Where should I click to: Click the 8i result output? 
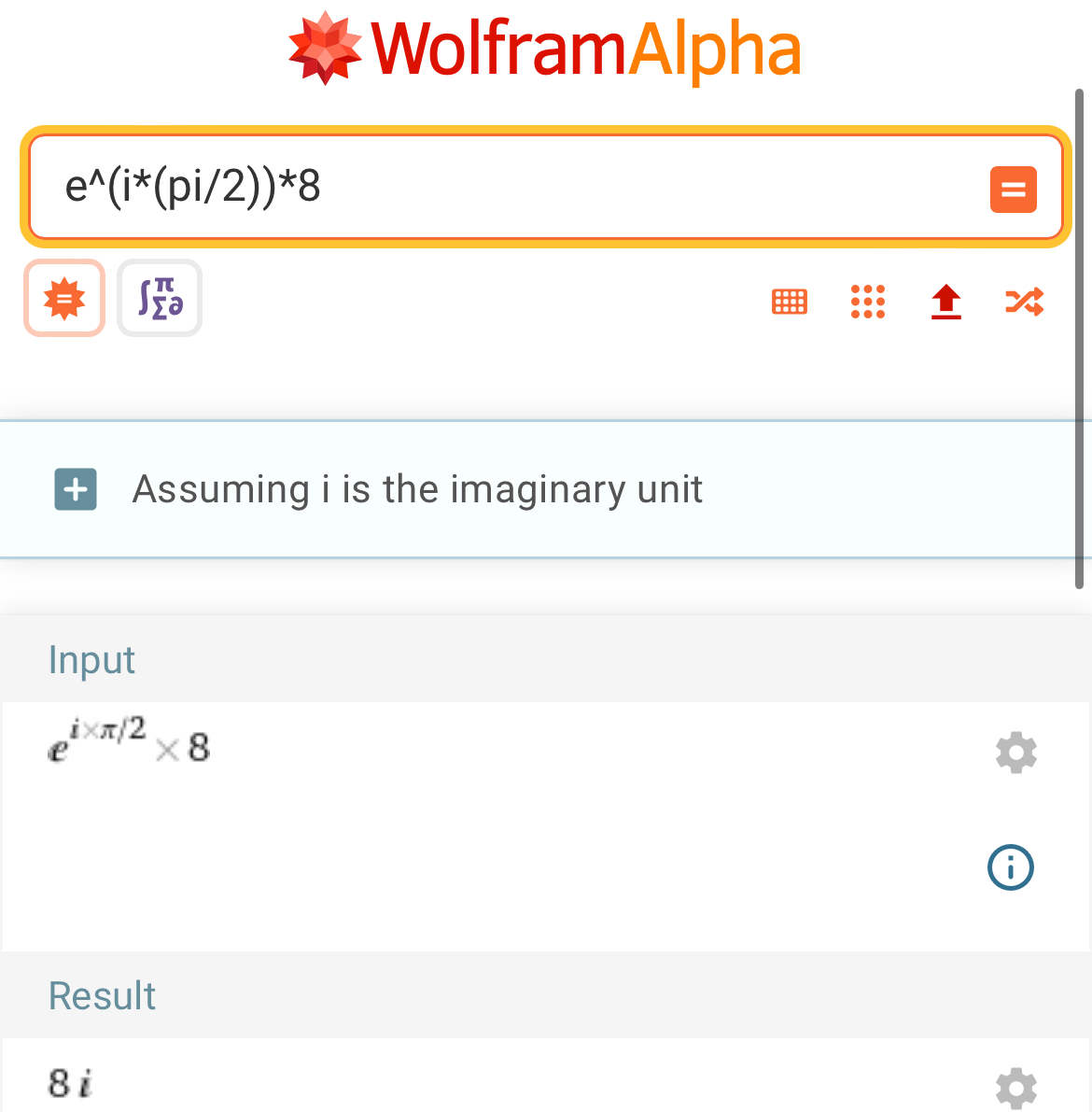[70, 1083]
